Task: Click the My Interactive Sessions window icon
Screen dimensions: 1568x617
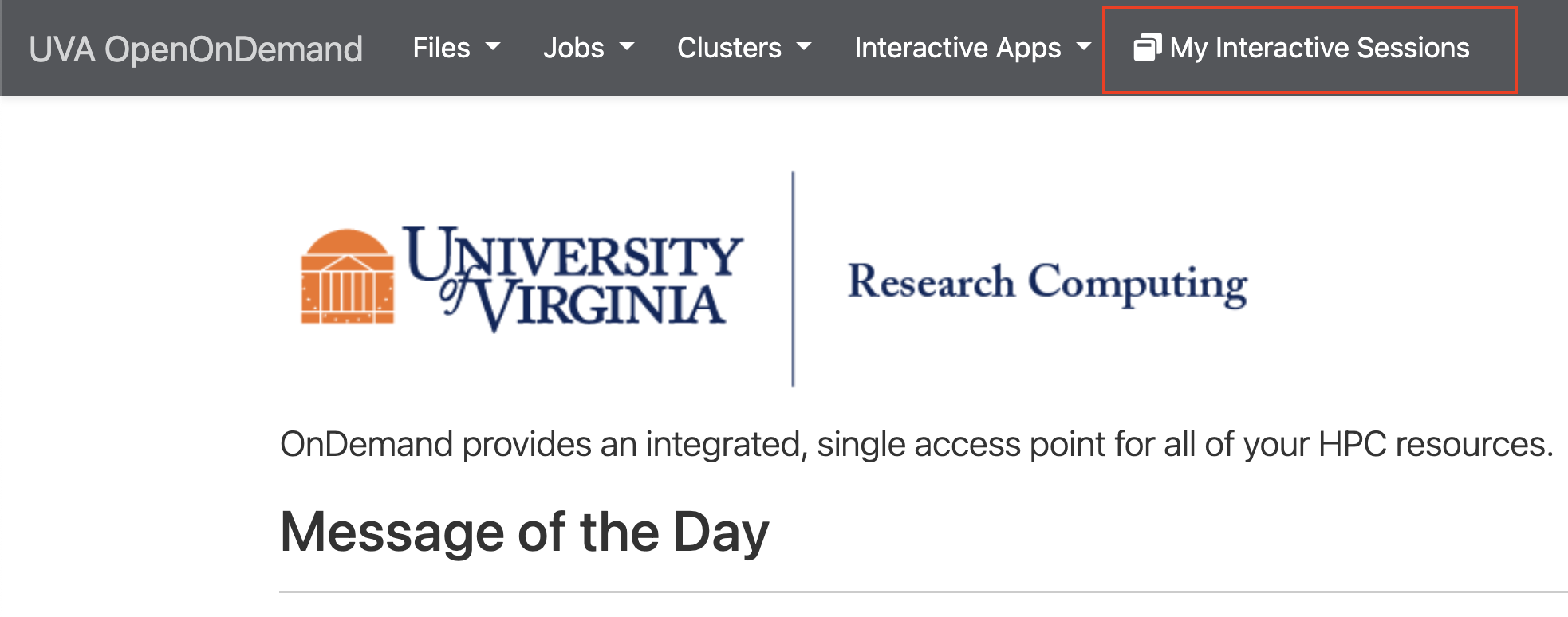Action: [1147, 48]
